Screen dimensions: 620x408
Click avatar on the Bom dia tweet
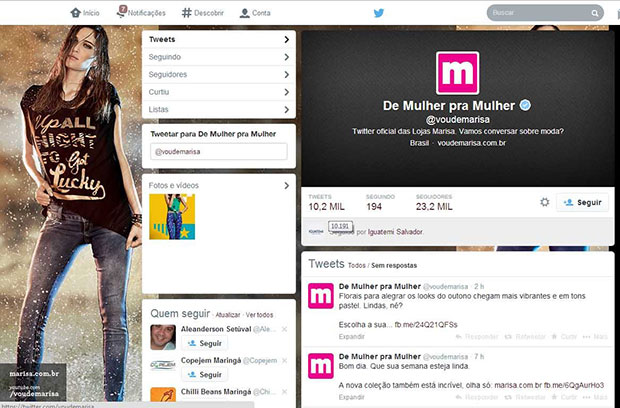coord(321,366)
